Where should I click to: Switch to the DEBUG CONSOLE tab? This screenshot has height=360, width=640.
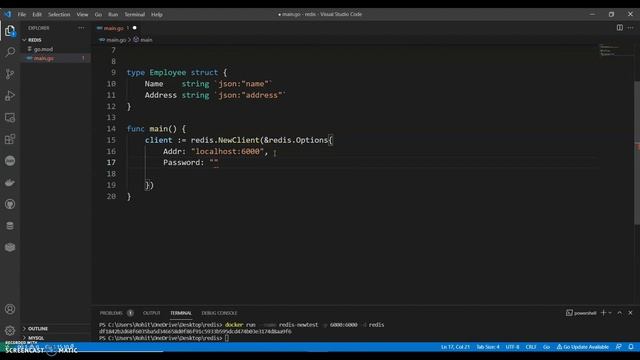(219, 313)
